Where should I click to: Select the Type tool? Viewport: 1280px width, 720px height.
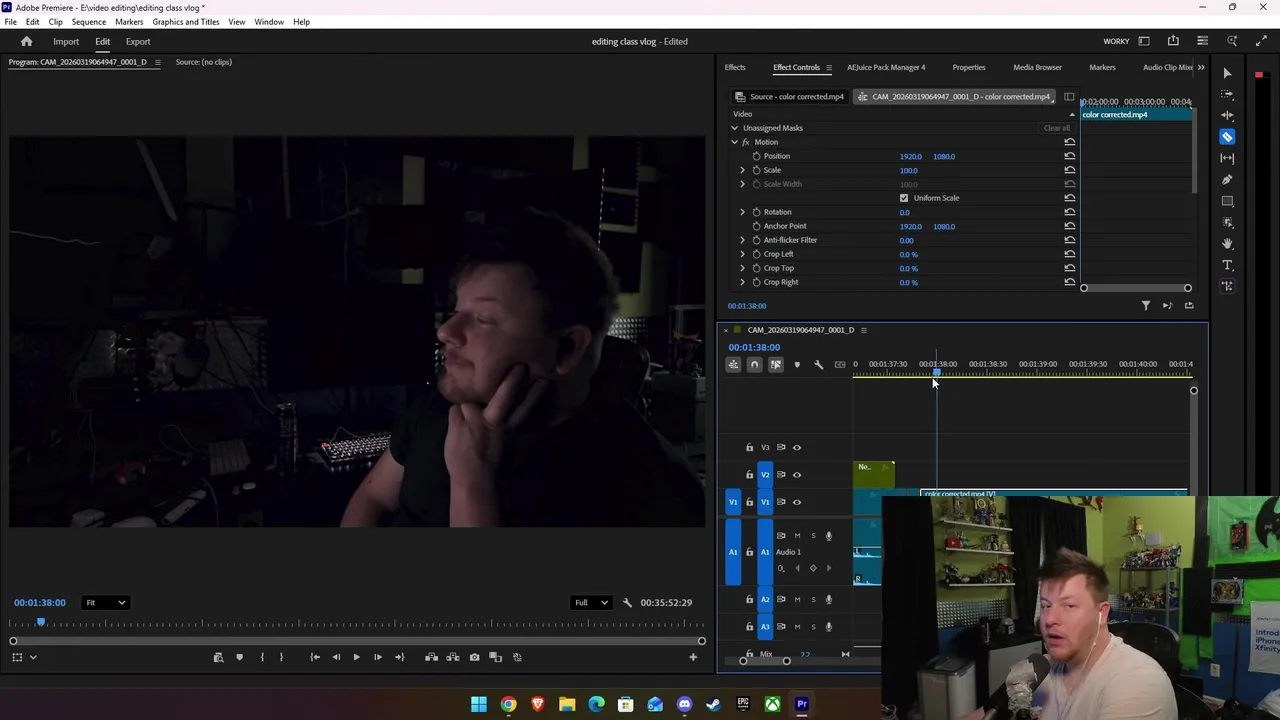tap(1227, 265)
